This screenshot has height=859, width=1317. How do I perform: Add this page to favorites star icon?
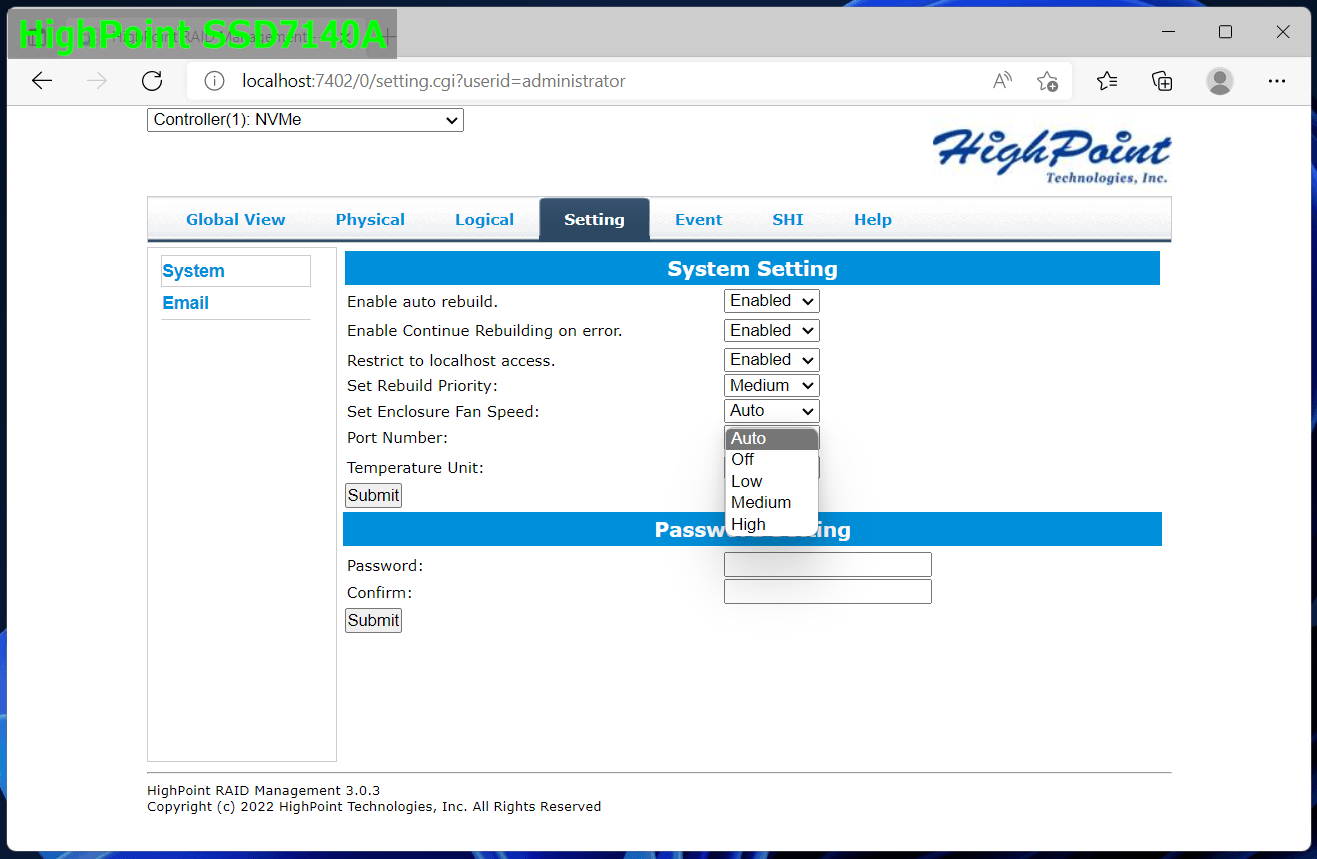(x=1047, y=81)
